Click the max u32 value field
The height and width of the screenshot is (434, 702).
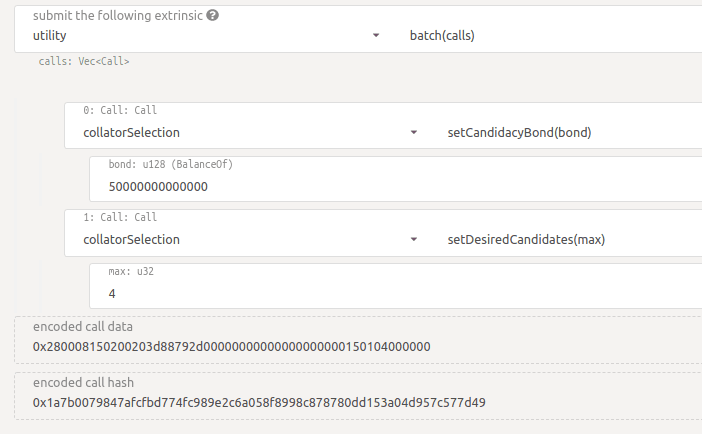pos(396,286)
